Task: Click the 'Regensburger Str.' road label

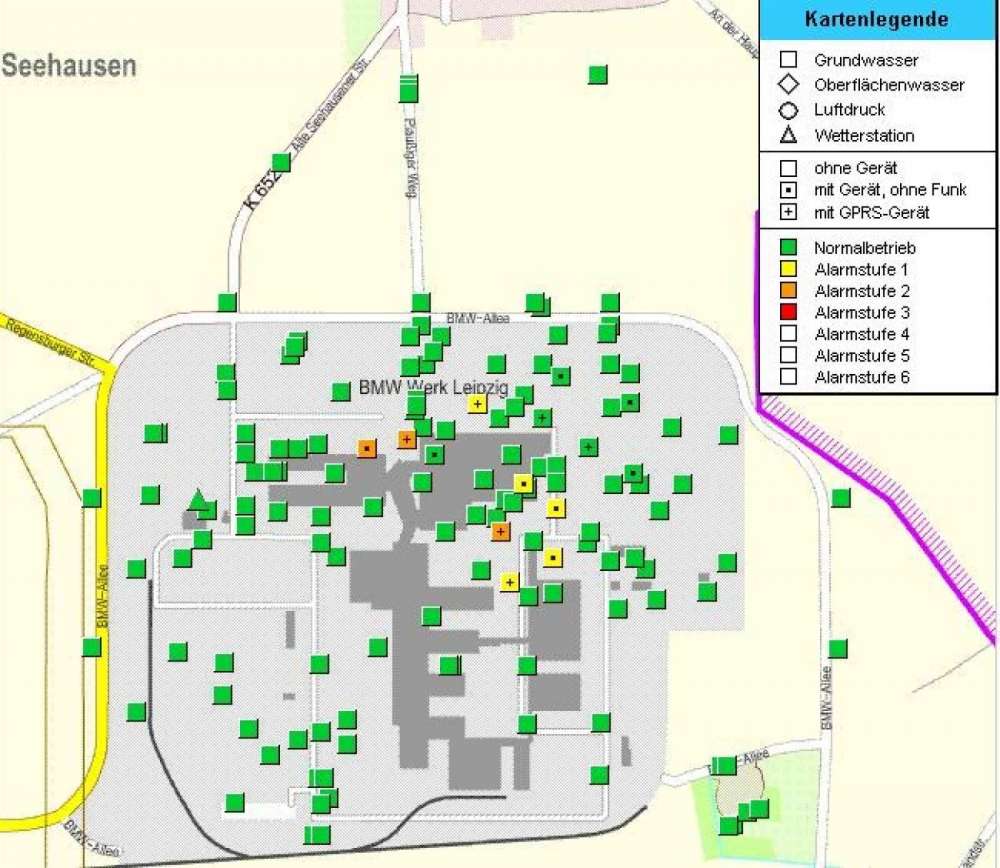Action: [51, 341]
